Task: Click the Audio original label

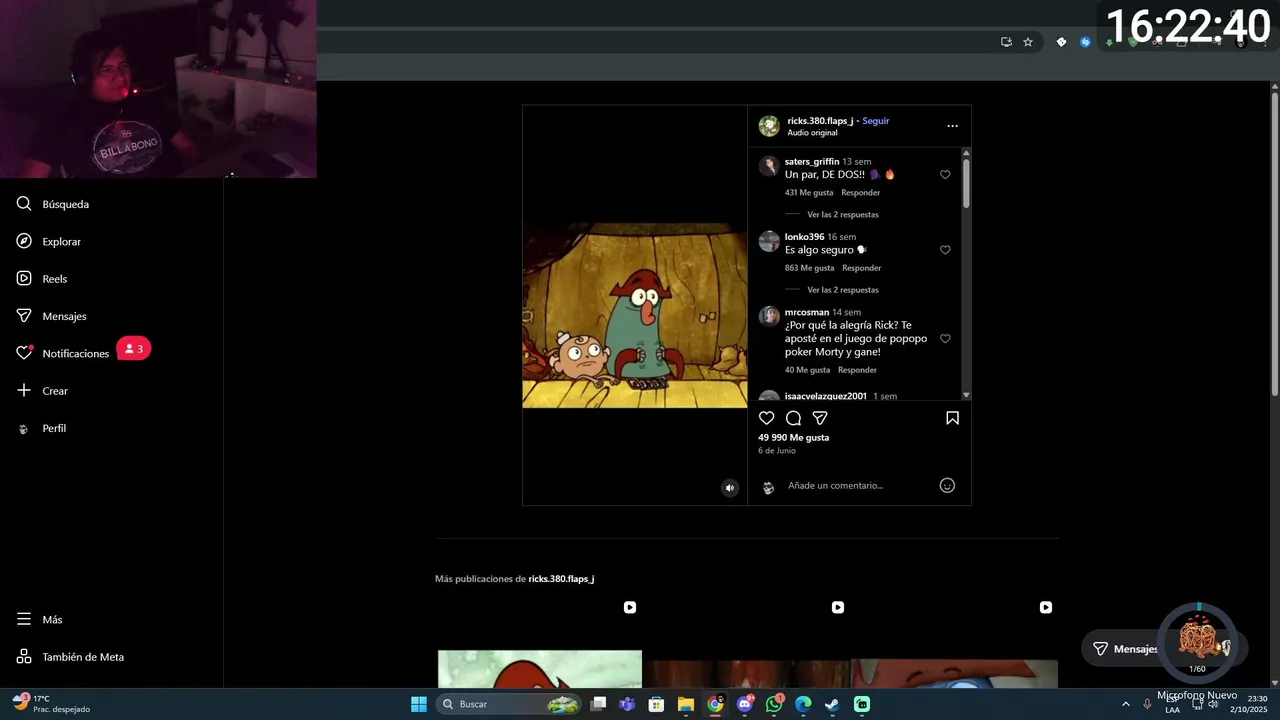Action: 812,133
